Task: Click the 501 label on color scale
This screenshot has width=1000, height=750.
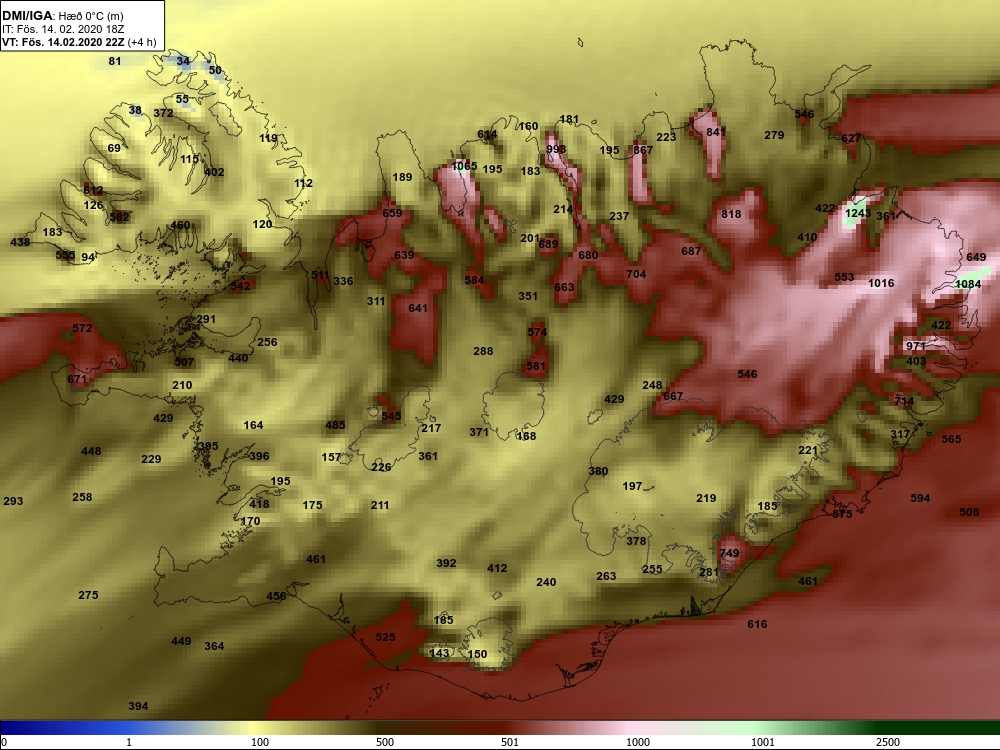Action: pos(510,742)
